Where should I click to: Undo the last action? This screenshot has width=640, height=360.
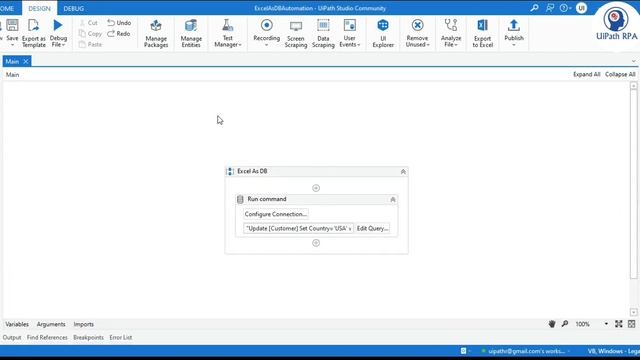[x=119, y=23]
